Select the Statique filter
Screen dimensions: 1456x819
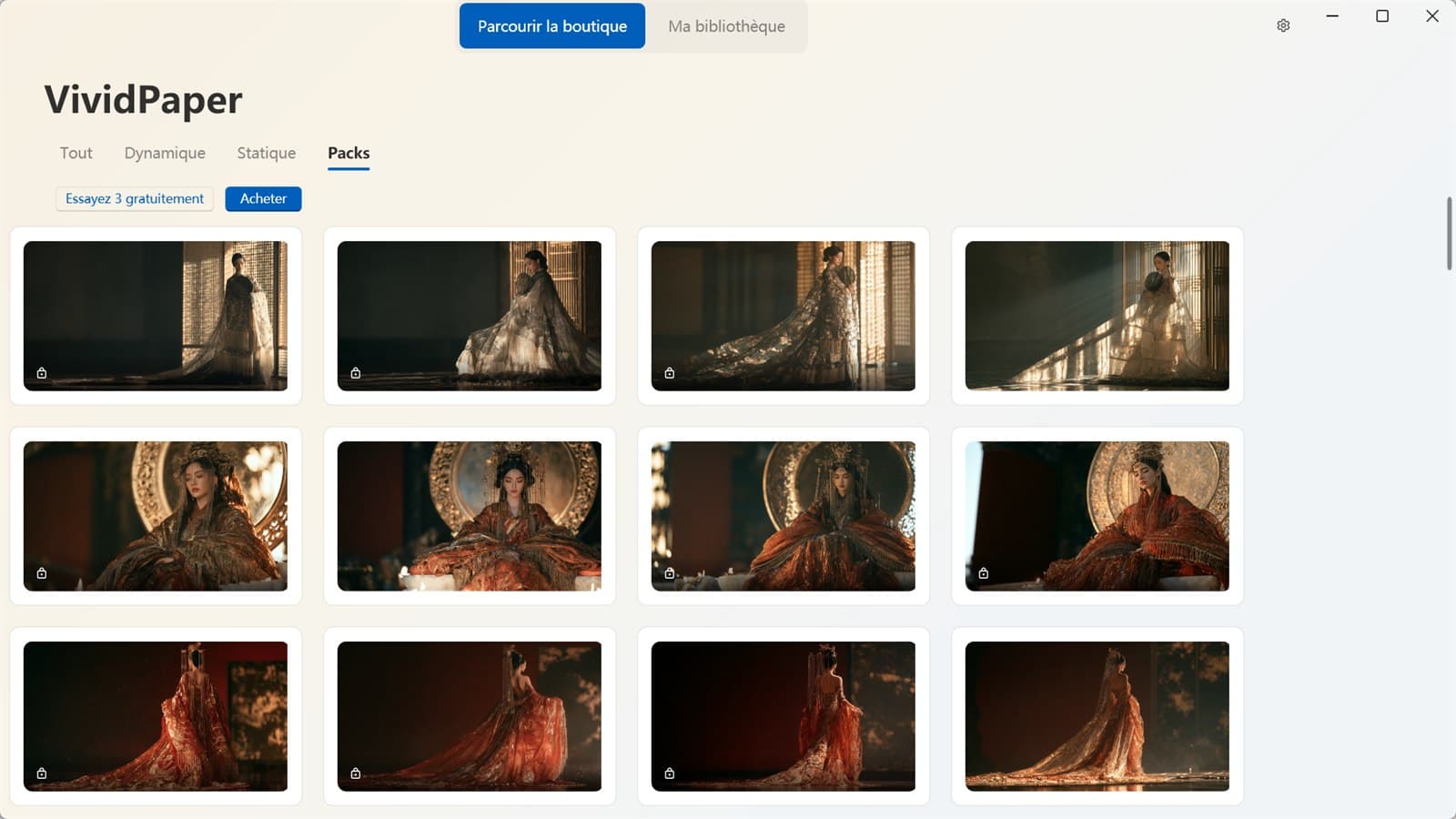point(267,153)
